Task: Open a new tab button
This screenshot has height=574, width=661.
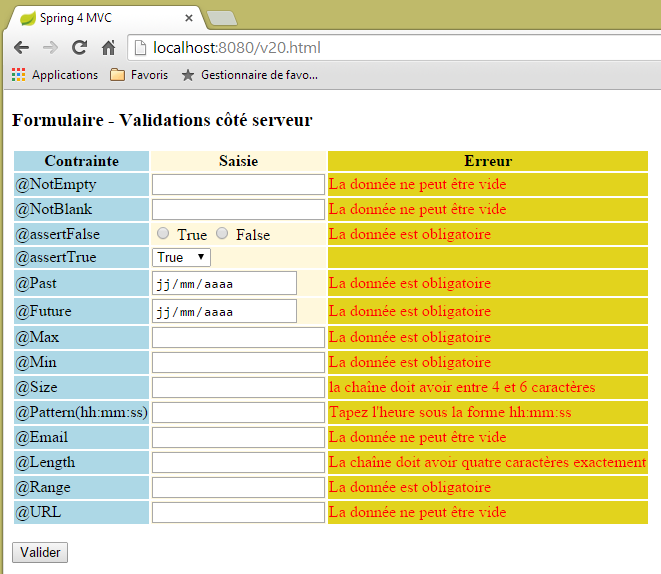Action: click(x=220, y=18)
